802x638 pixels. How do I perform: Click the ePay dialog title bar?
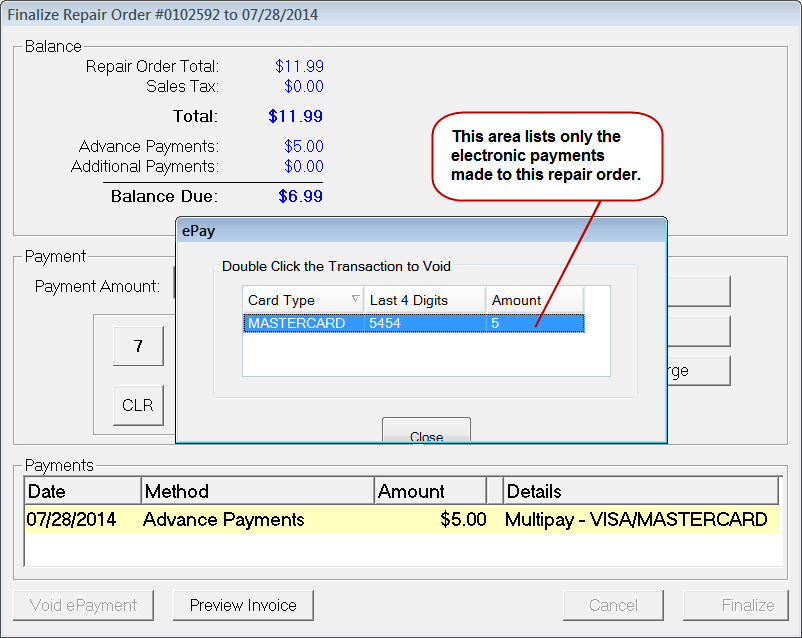coord(420,231)
